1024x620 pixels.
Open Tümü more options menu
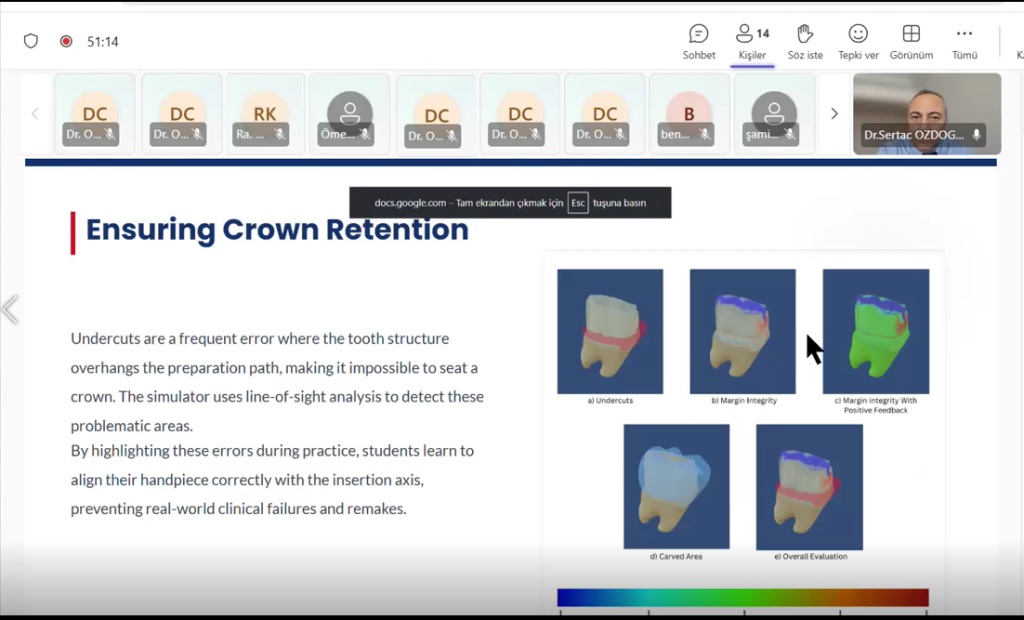(964, 42)
